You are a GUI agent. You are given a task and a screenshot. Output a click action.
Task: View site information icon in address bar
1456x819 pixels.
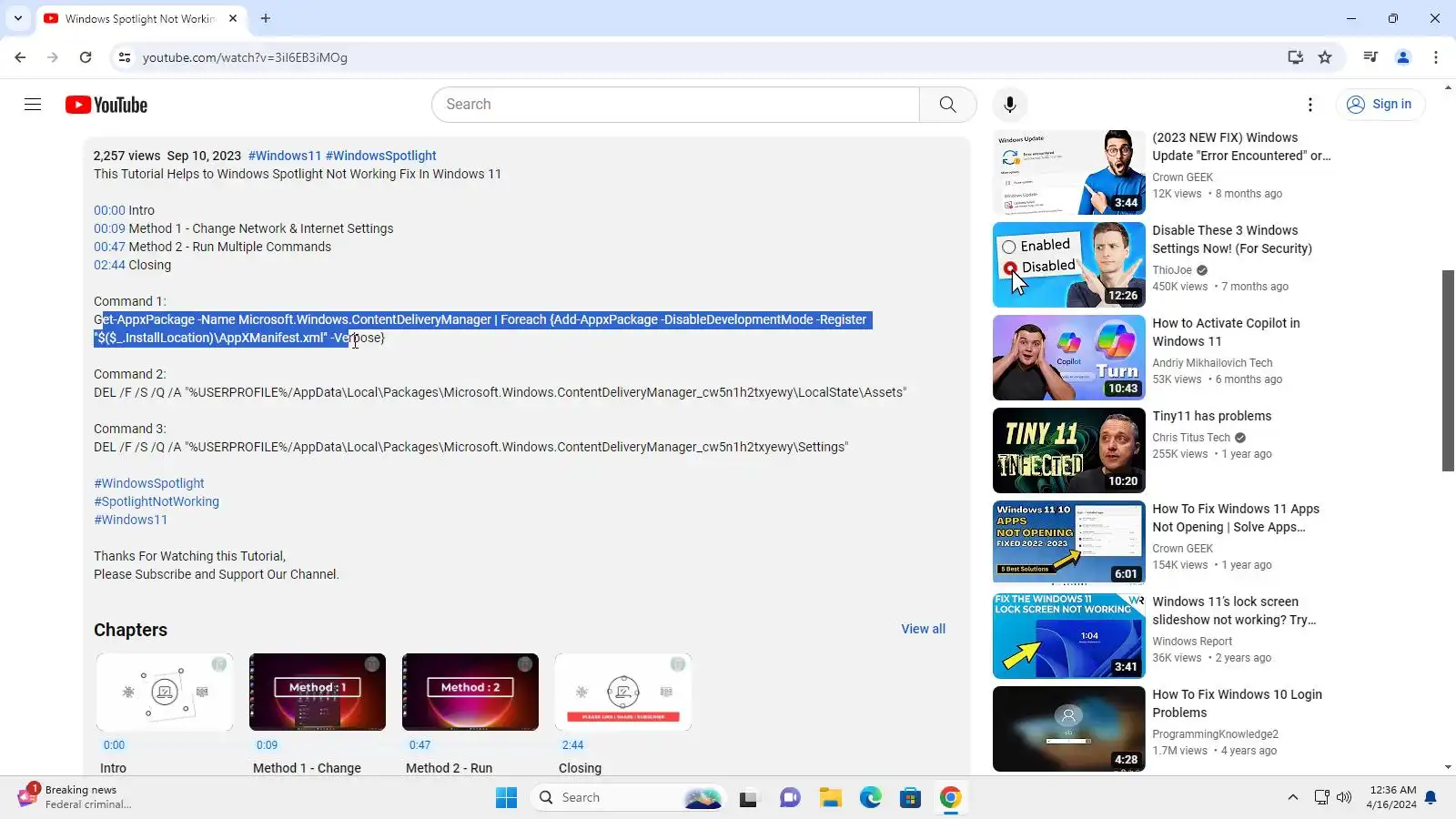click(x=125, y=57)
